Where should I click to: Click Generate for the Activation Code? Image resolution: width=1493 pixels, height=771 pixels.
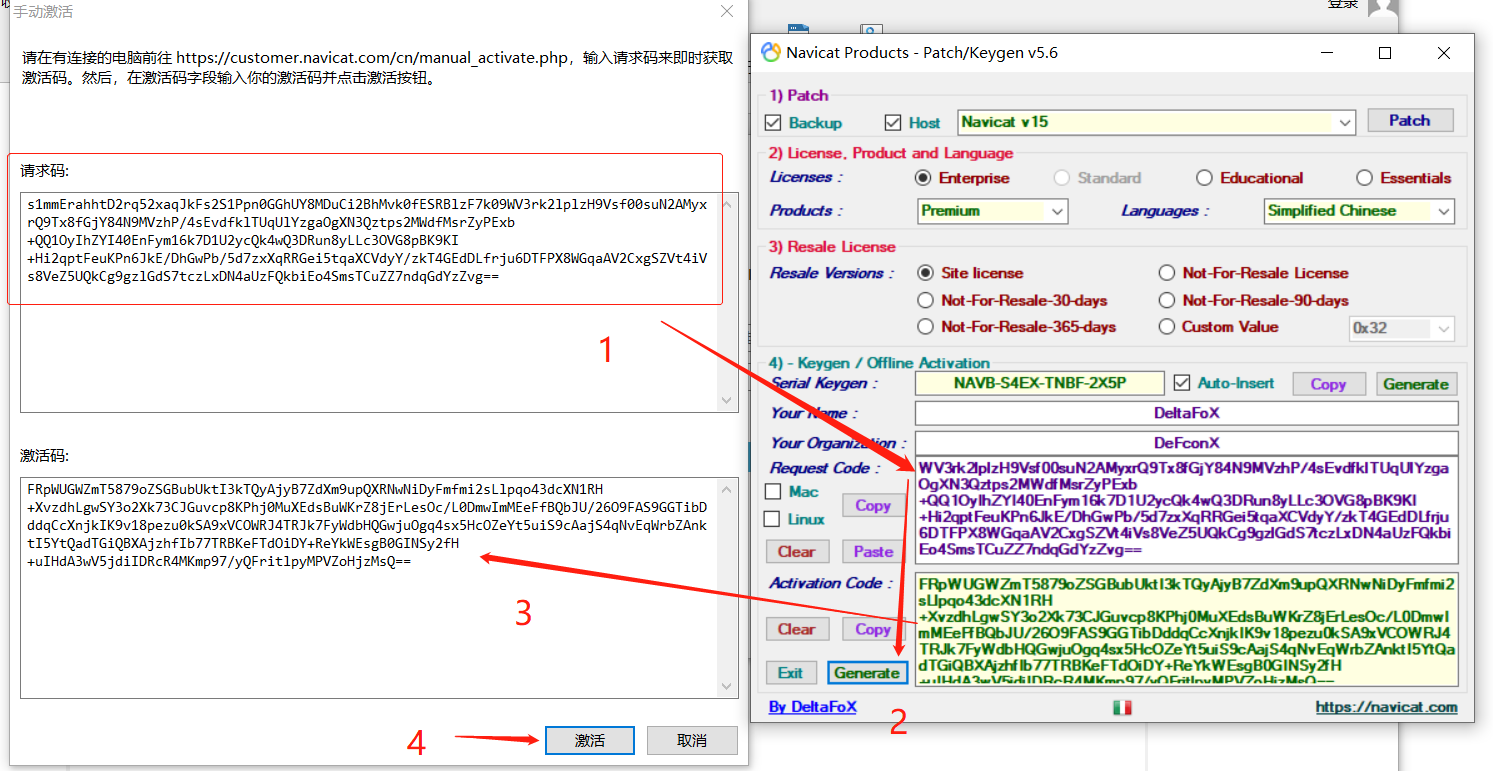[x=867, y=673]
